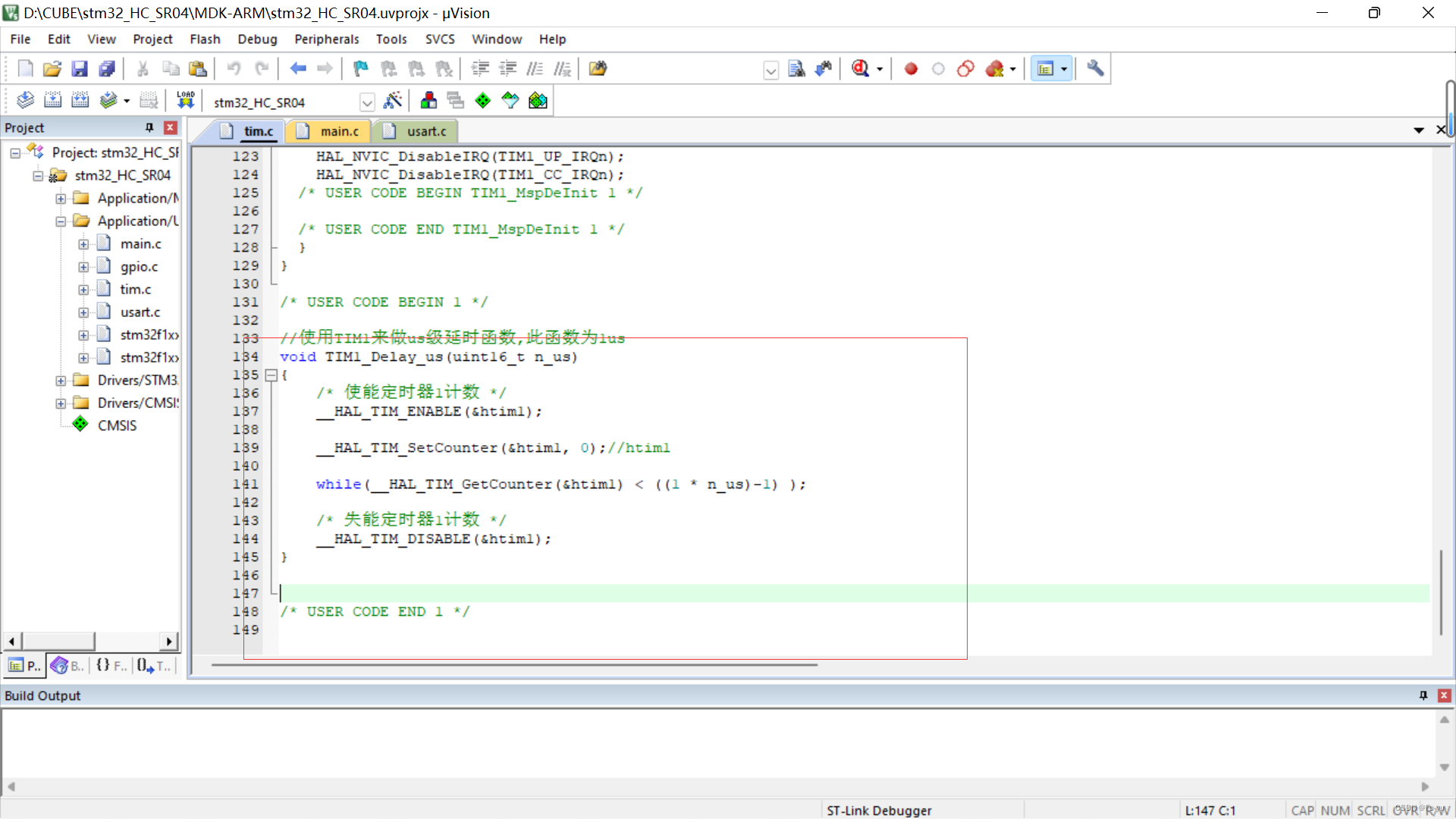Click the Start/Stop Debug Session icon
Viewport: 1456px width, 819px height.
point(860,69)
